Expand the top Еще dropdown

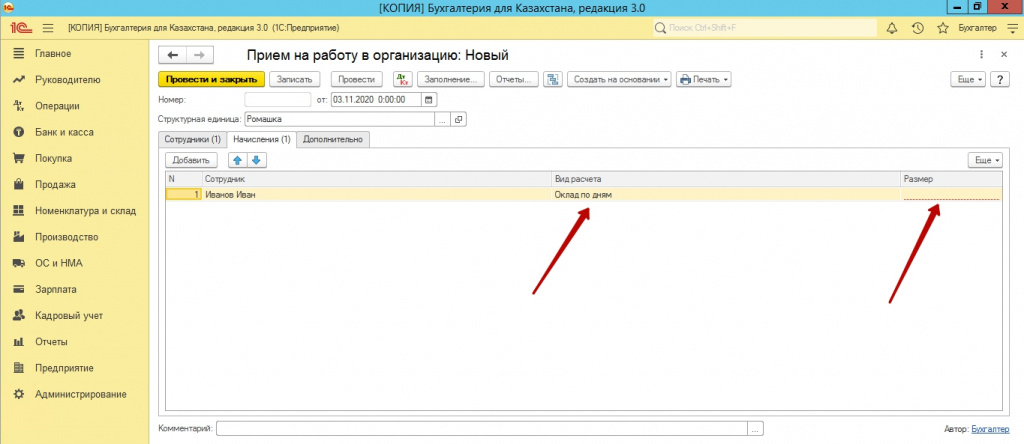(969, 80)
